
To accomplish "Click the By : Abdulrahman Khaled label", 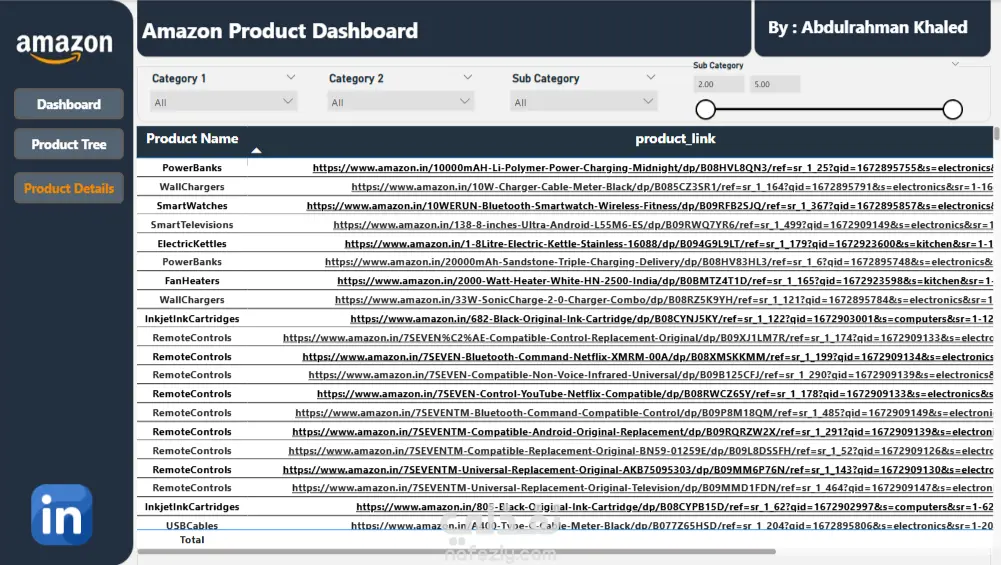I will pyautogui.click(x=868, y=27).
